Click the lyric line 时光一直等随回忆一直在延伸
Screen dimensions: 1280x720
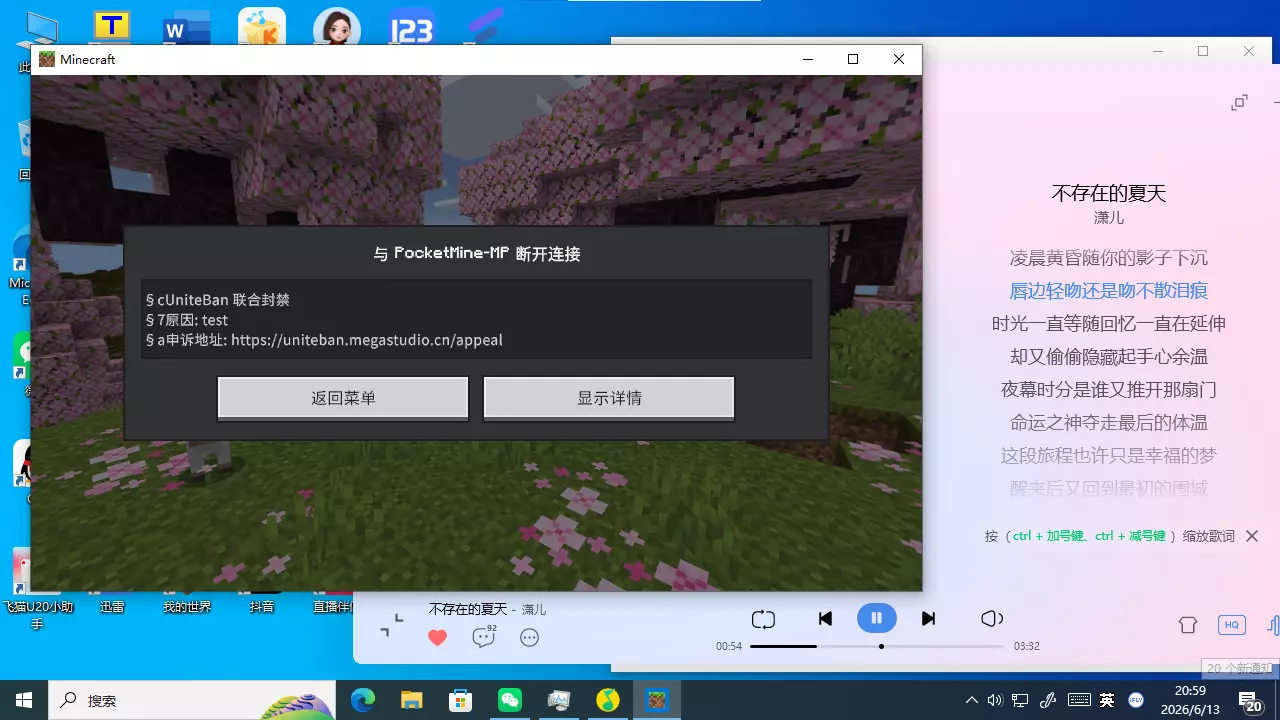(x=1109, y=324)
